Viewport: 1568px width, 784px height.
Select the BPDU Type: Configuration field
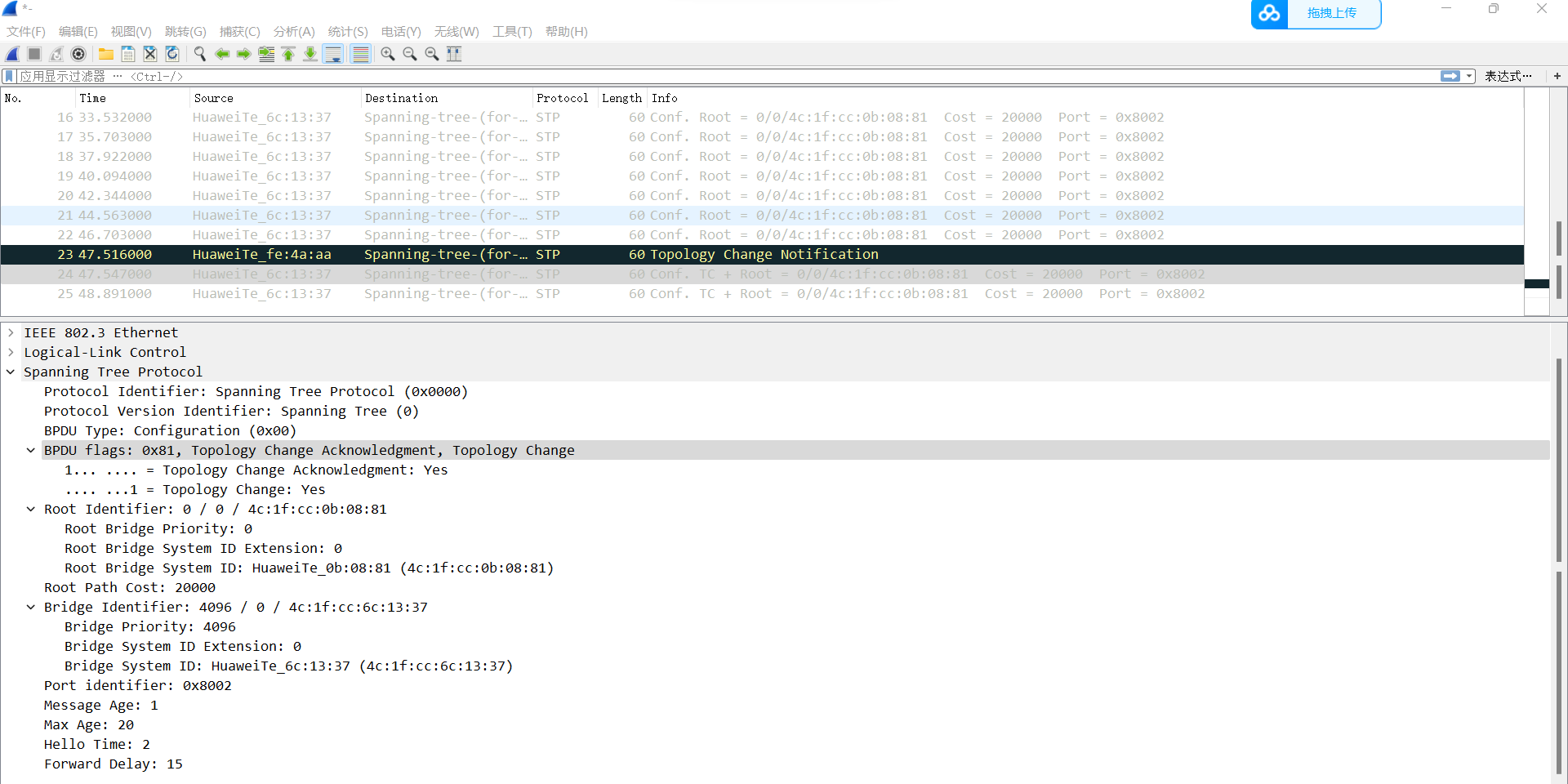(170, 430)
